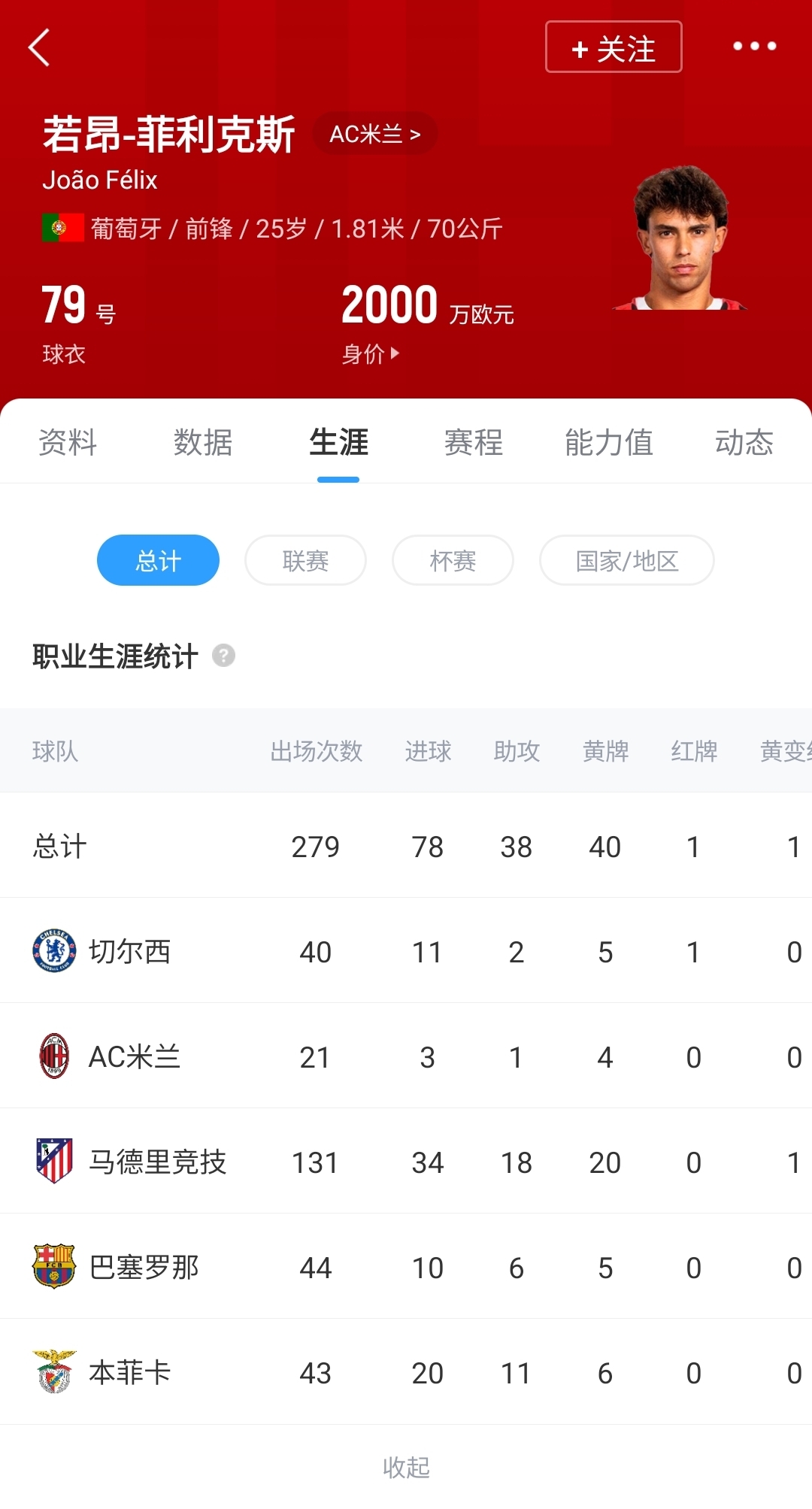Open the AC米兰 team chip
Screen dimensions: 812x1509
click(x=374, y=134)
